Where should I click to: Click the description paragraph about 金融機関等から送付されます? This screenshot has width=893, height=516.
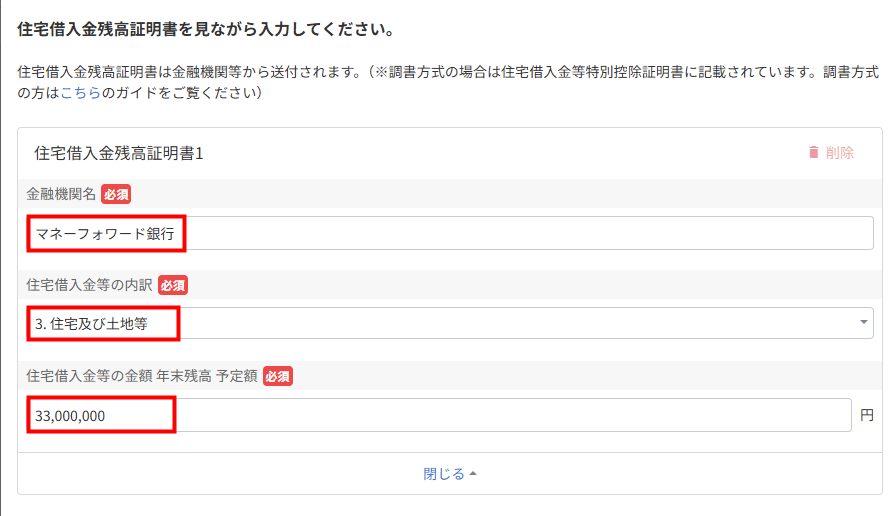click(448, 83)
